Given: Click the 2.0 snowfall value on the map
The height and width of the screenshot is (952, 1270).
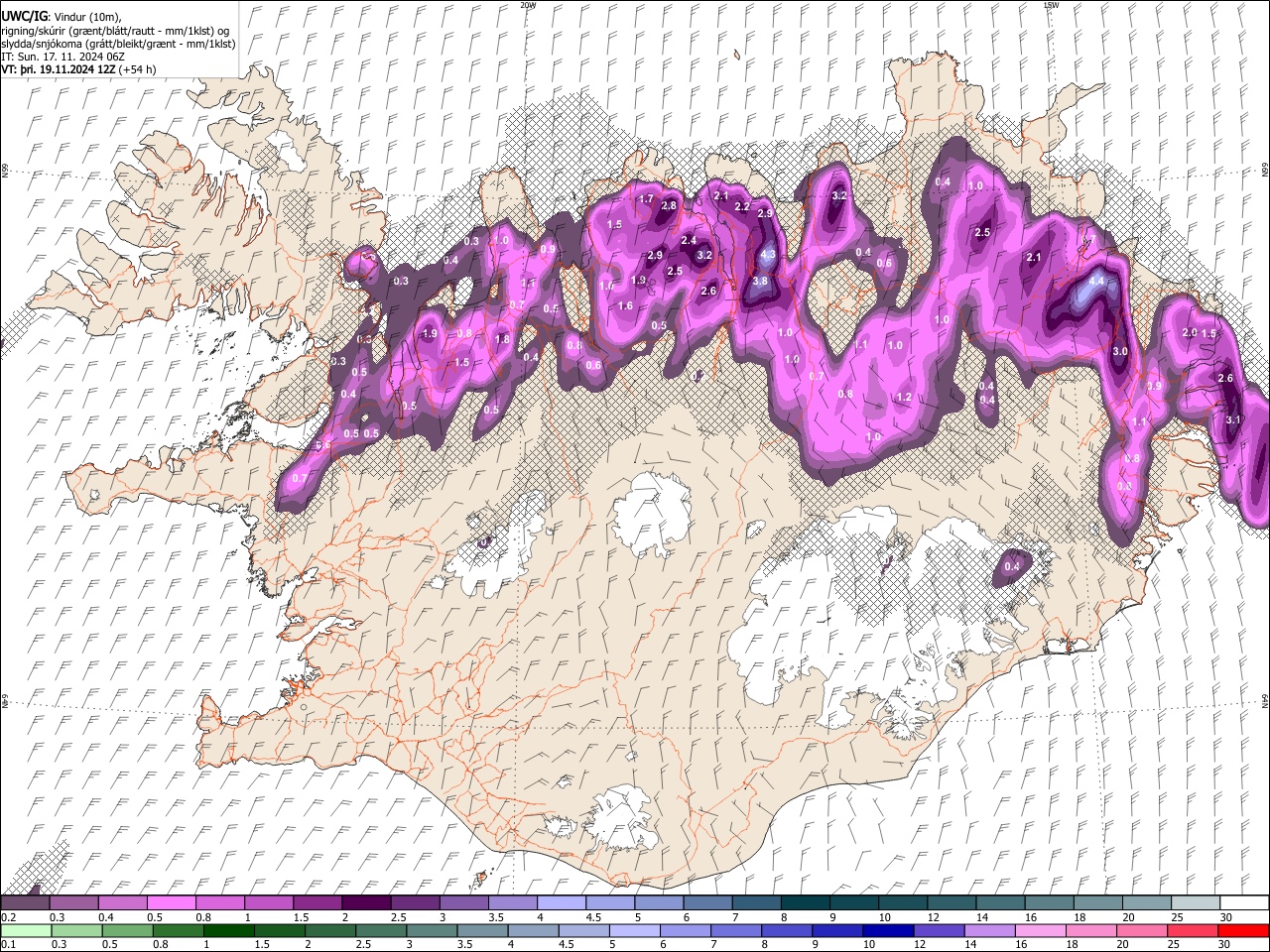Looking at the screenshot, I should tap(1190, 332).
